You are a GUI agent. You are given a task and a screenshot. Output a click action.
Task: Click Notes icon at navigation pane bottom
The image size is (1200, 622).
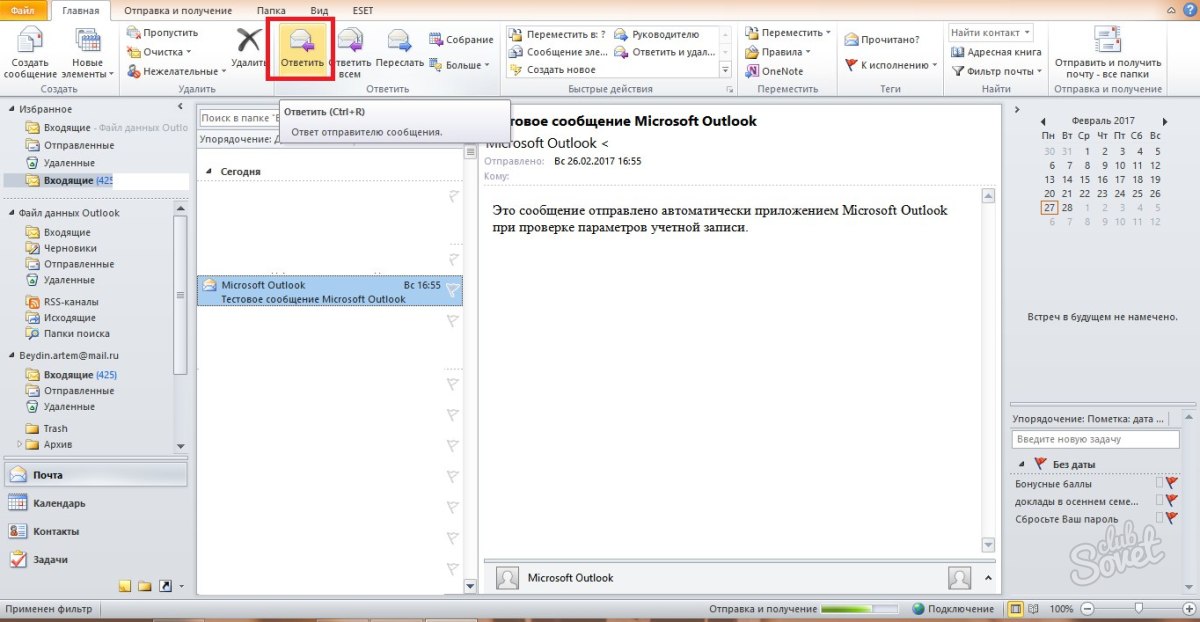click(125, 586)
